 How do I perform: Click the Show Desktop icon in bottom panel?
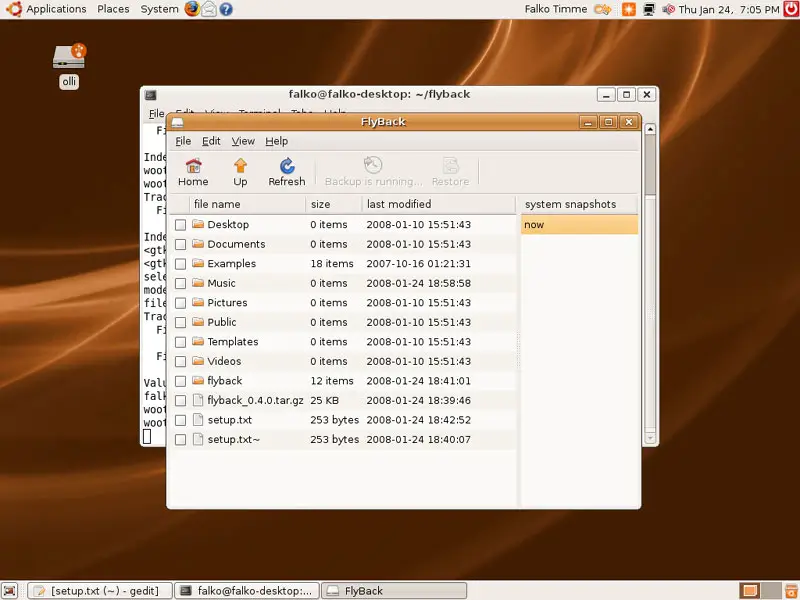pos(10,590)
